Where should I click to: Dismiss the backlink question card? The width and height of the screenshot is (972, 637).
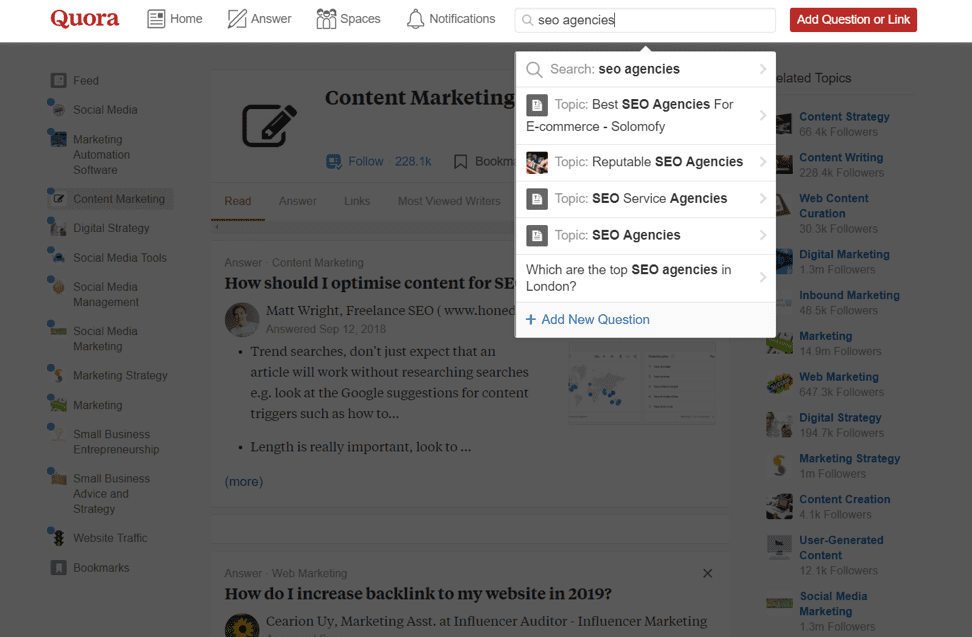tap(708, 573)
